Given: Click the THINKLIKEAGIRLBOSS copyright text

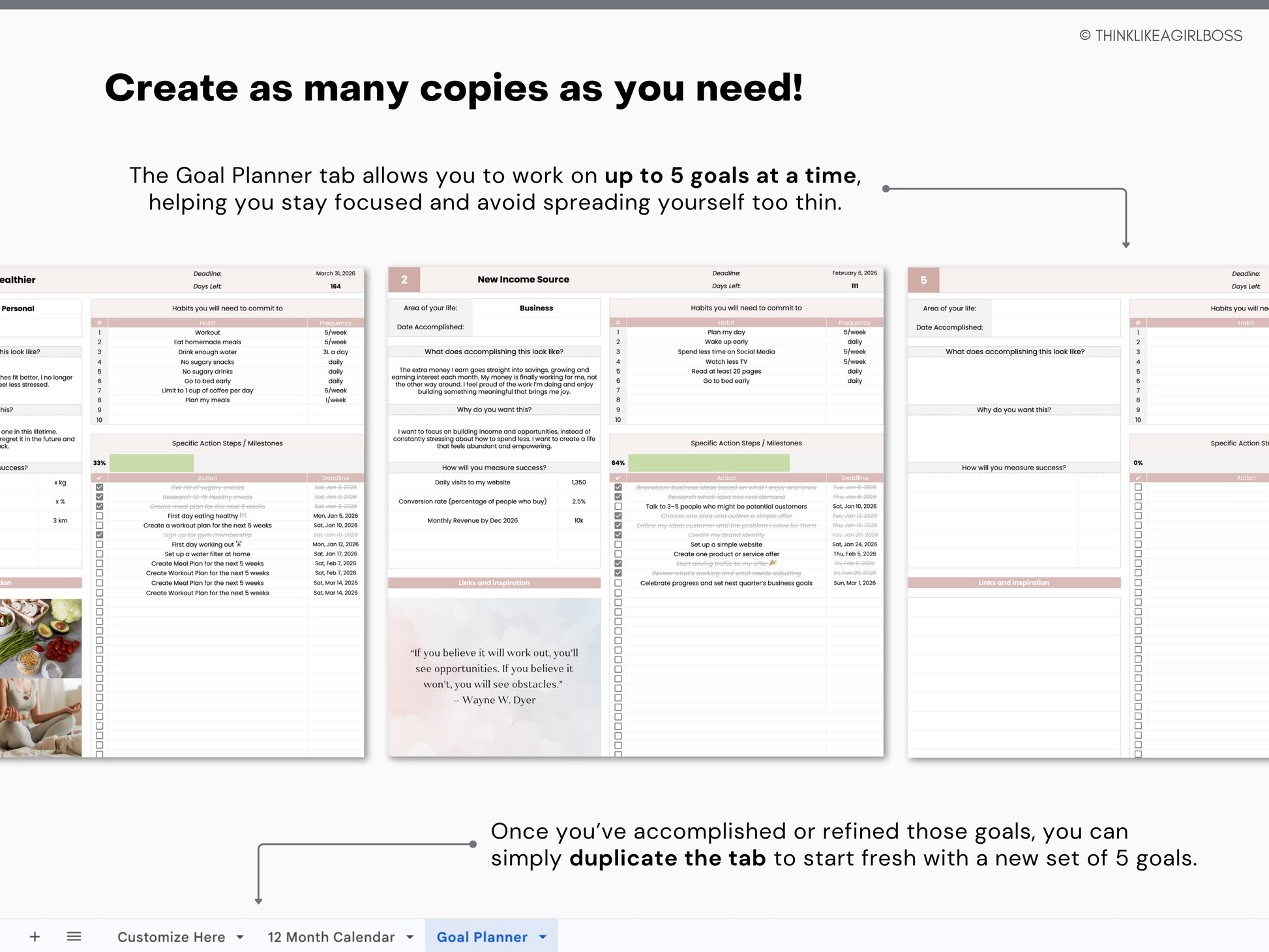Looking at the screenshot, I should (1161, 36).
